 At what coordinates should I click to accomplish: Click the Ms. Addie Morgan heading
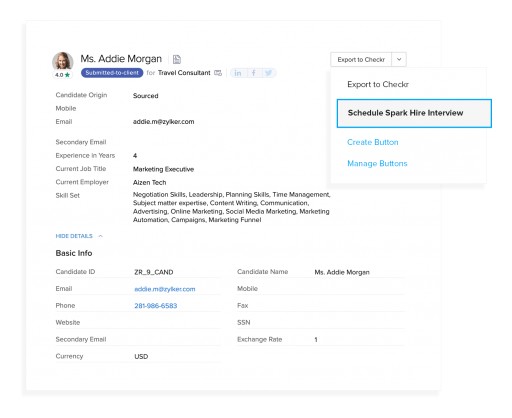(x=121, y=59)
